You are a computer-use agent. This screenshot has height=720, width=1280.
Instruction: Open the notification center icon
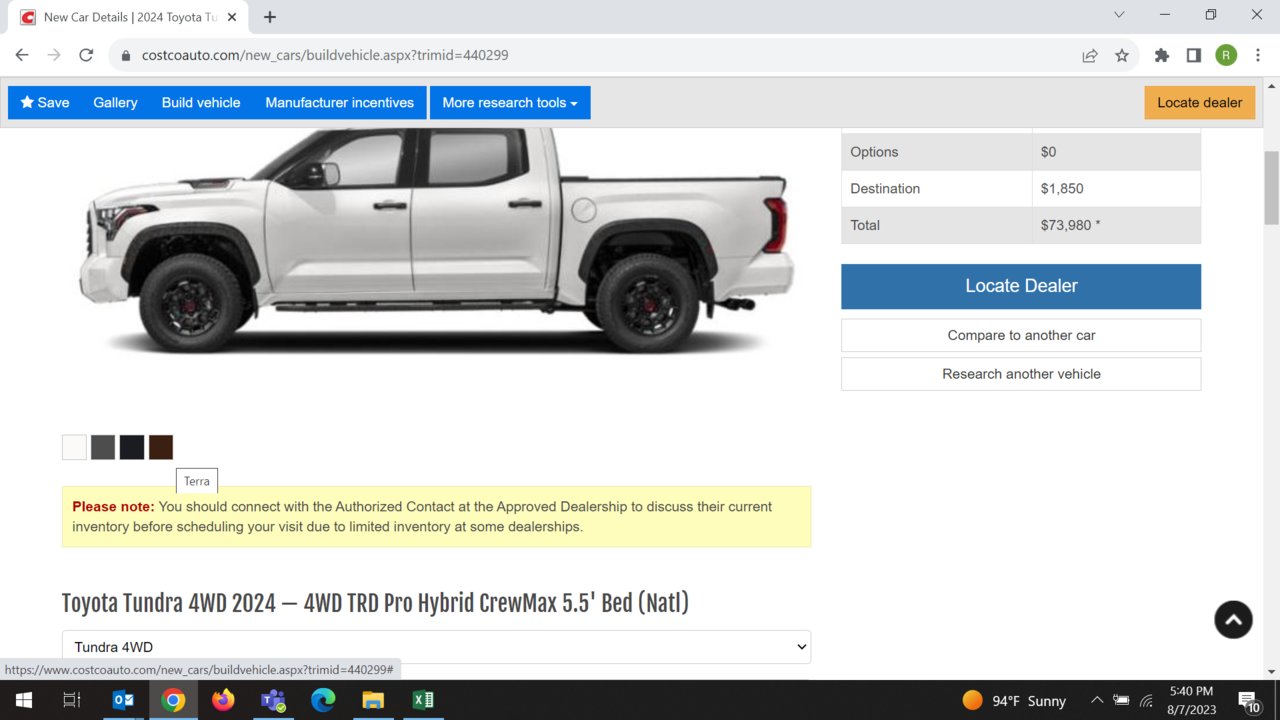tap(1248, 700)
